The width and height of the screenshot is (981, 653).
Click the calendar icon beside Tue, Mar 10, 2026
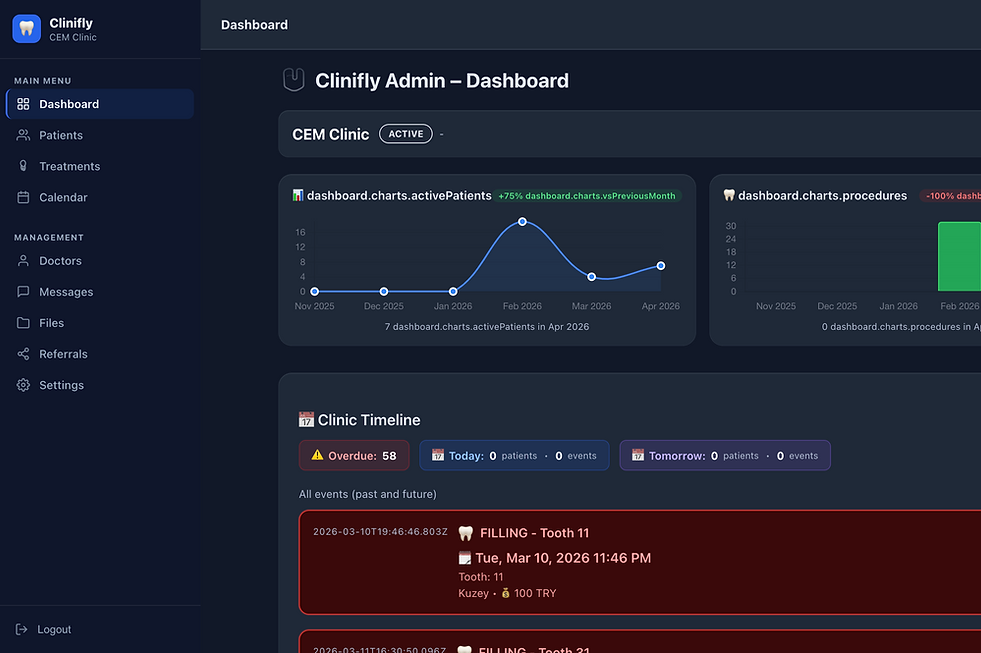coord(464,558)
